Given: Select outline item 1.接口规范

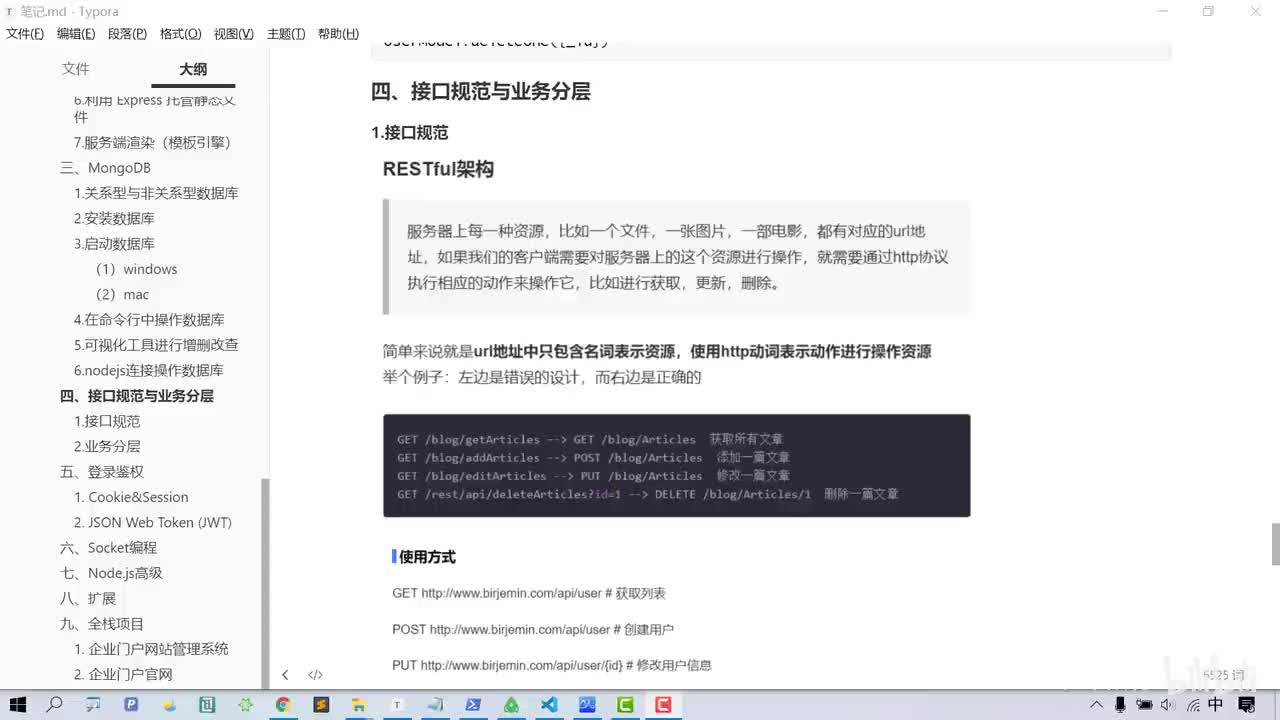Looking at the screenshot, I should point(107,421).
